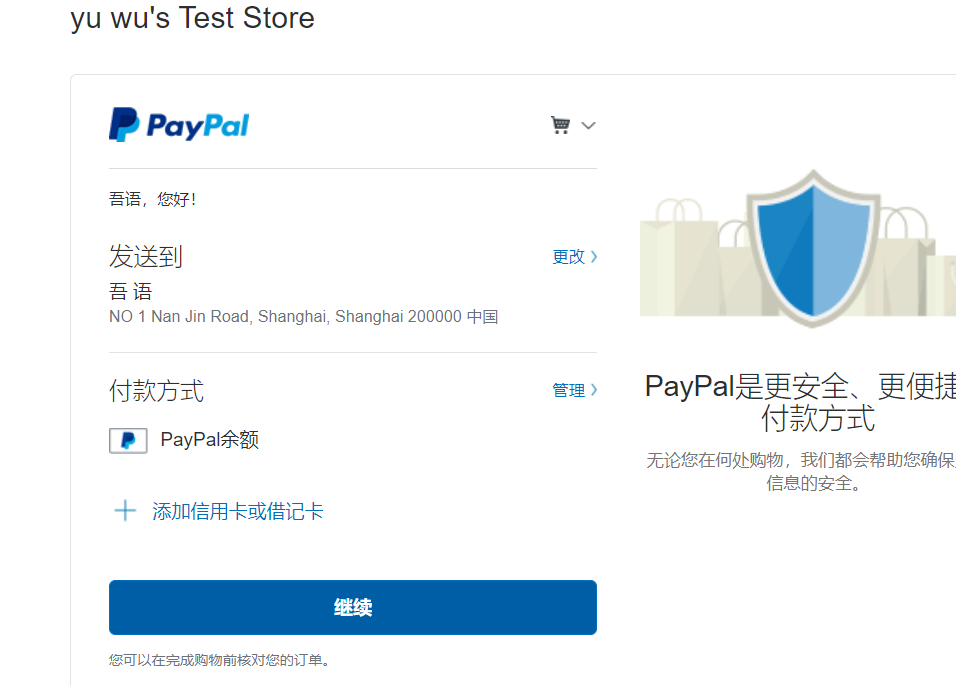Image resolution: width=956 pixels, height=686 pixels.
Task: Click the 发送到 section heading
Action: coord(146,256)
